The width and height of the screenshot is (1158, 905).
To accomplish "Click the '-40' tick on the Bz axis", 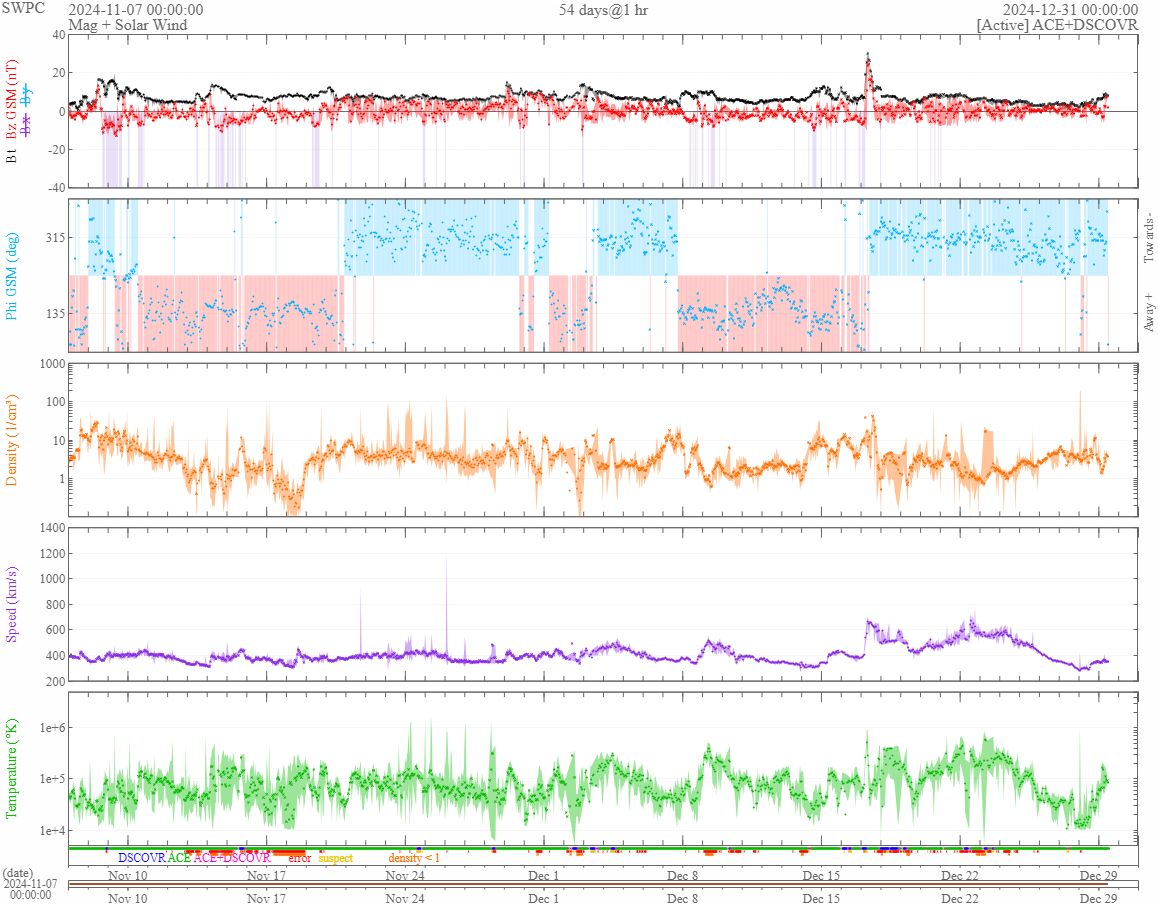I will pyautogui.click(x=55, y=188).
